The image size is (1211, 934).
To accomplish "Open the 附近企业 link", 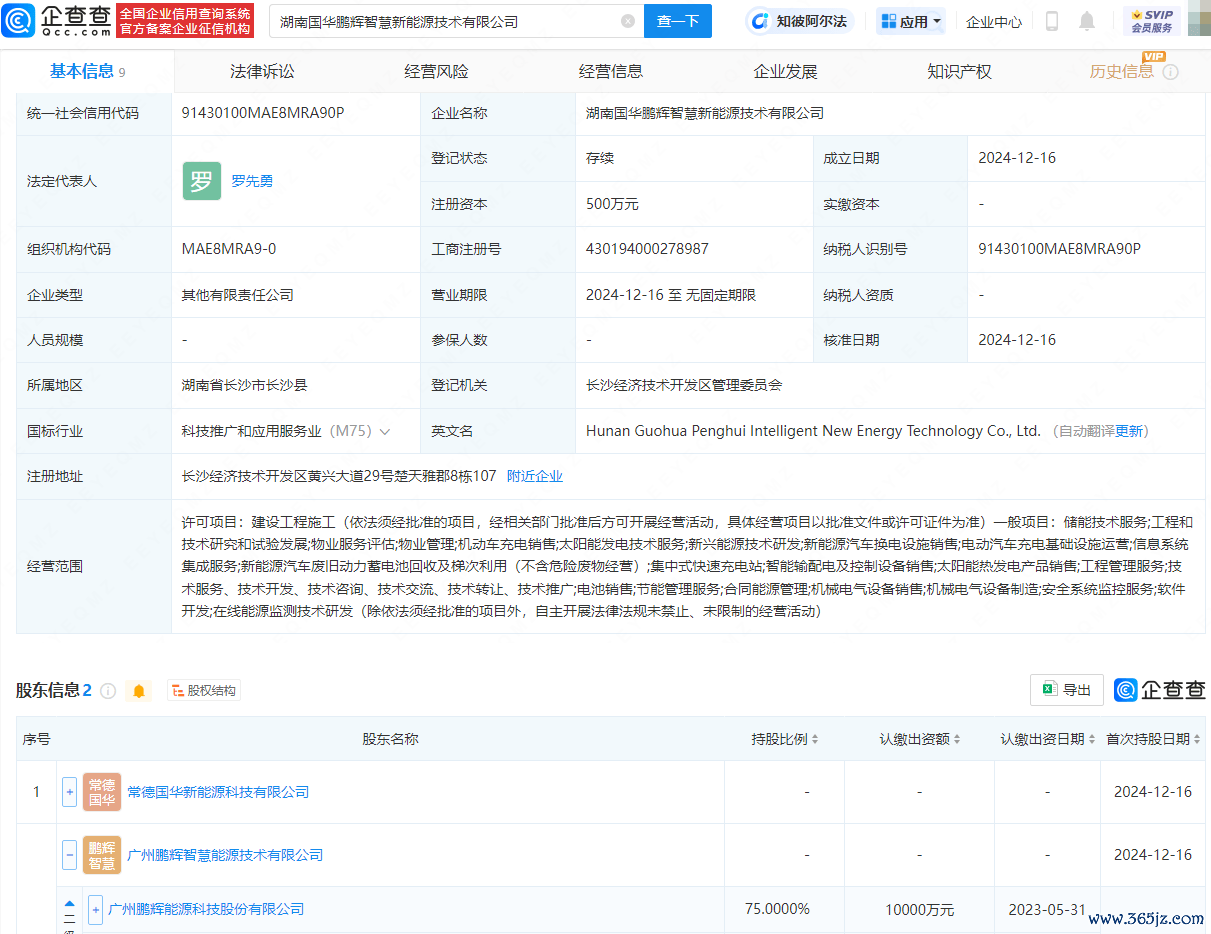I will [x=535, y=476].
